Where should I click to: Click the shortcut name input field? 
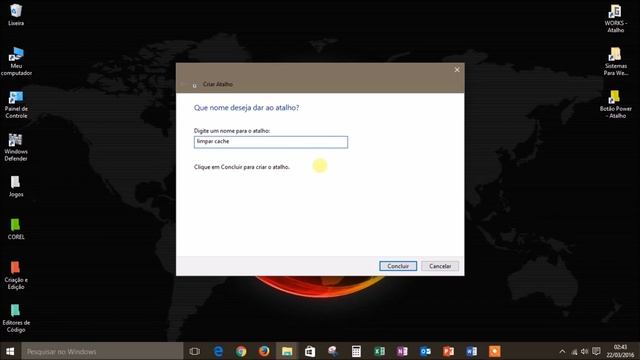(271, 142)
